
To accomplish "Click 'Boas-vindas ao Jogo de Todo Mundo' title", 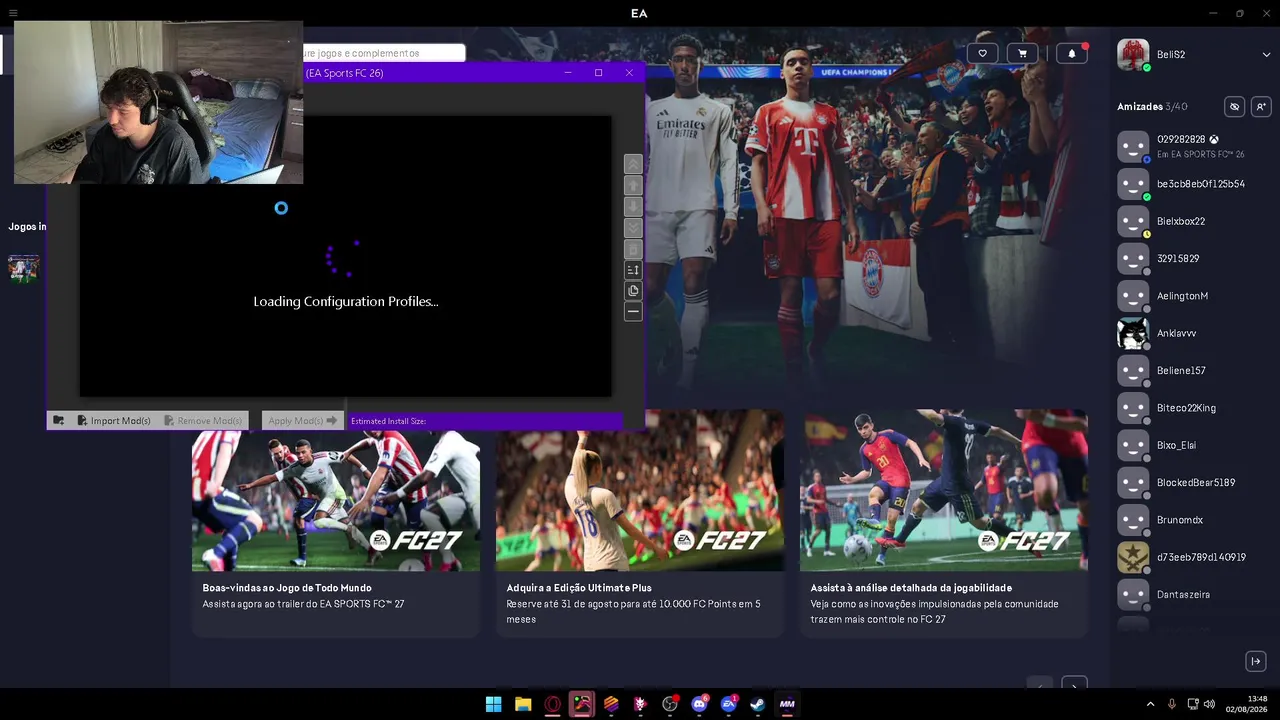I will tap(287, 588).
